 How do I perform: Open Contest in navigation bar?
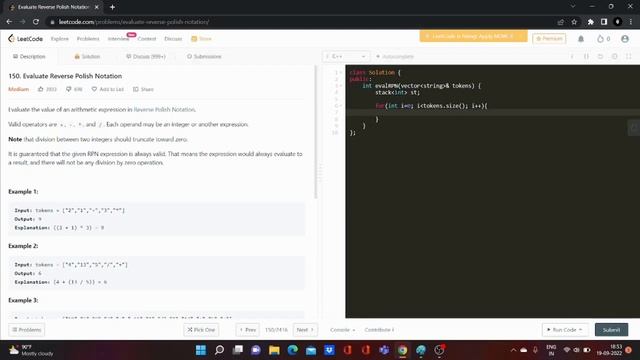(x=147, y=39)
